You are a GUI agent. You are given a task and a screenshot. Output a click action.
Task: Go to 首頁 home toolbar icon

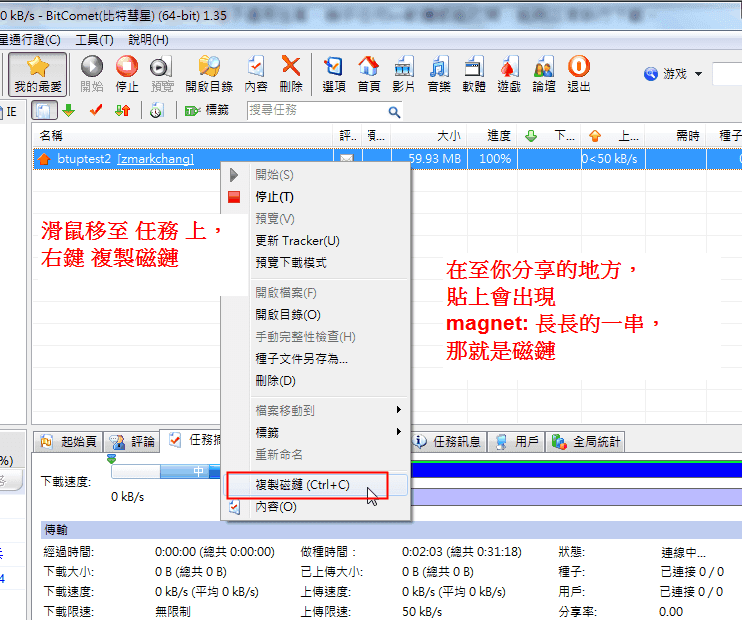[x=369, y=74]
